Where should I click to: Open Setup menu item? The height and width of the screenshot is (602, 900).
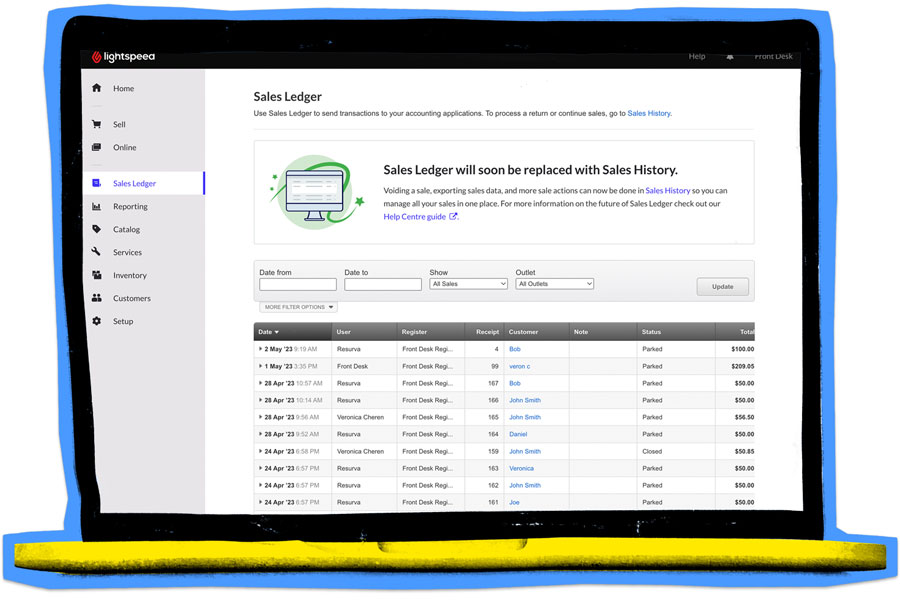[123, 321]
